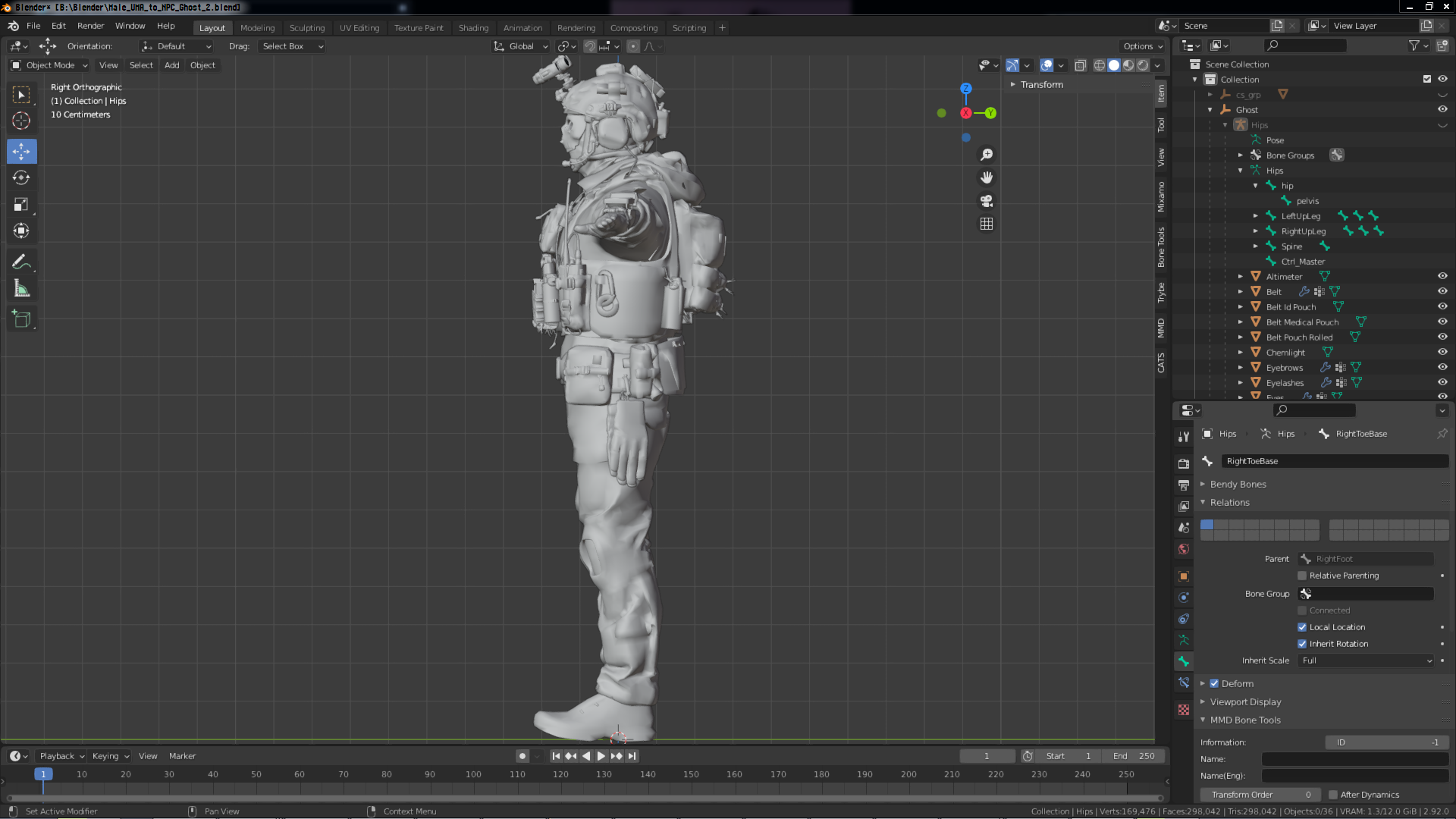Open the Bone Constraints properties tab

(1184, 682)
